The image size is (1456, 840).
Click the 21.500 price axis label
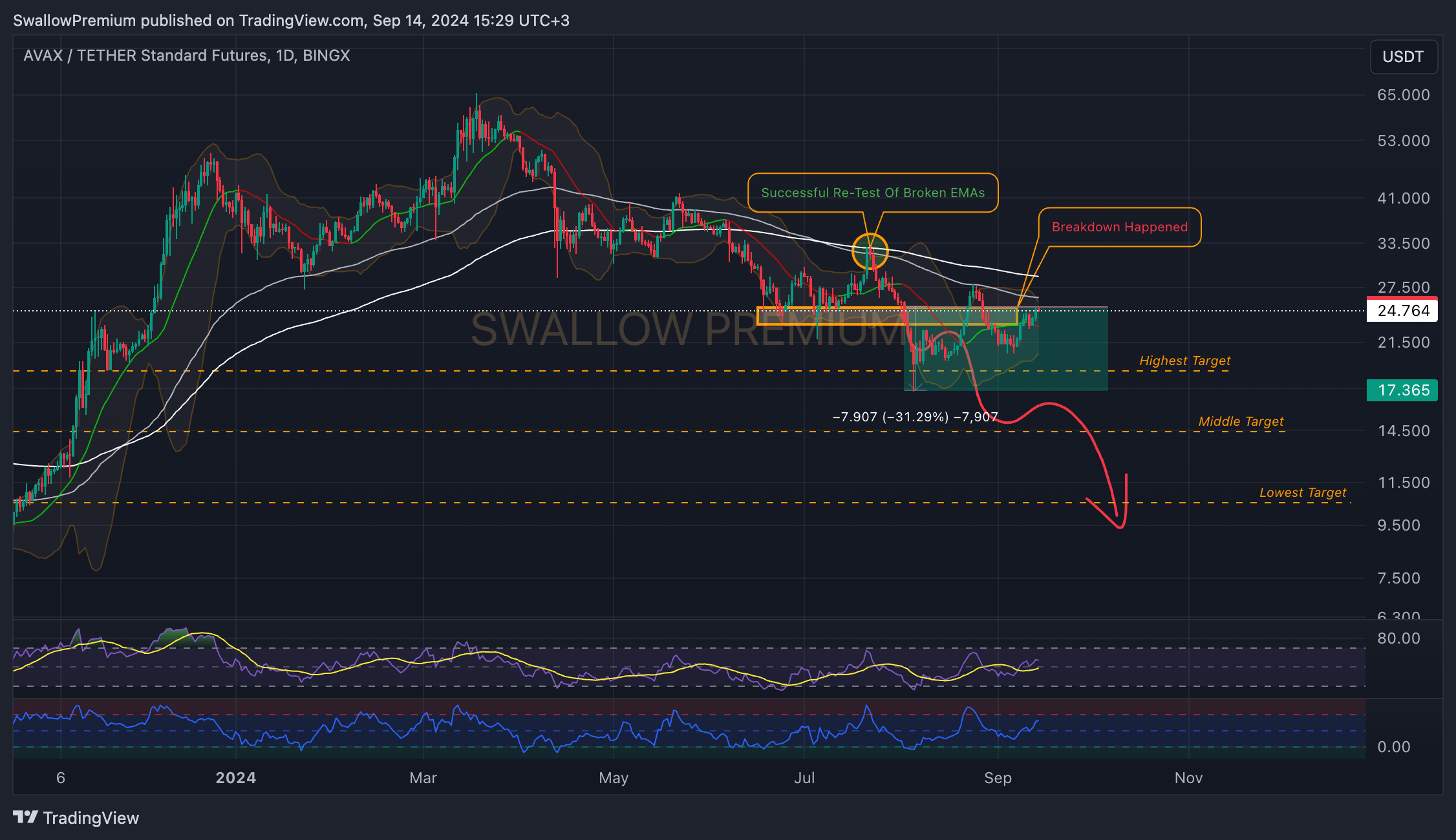pyautogui.click(x=1404, y=342)
